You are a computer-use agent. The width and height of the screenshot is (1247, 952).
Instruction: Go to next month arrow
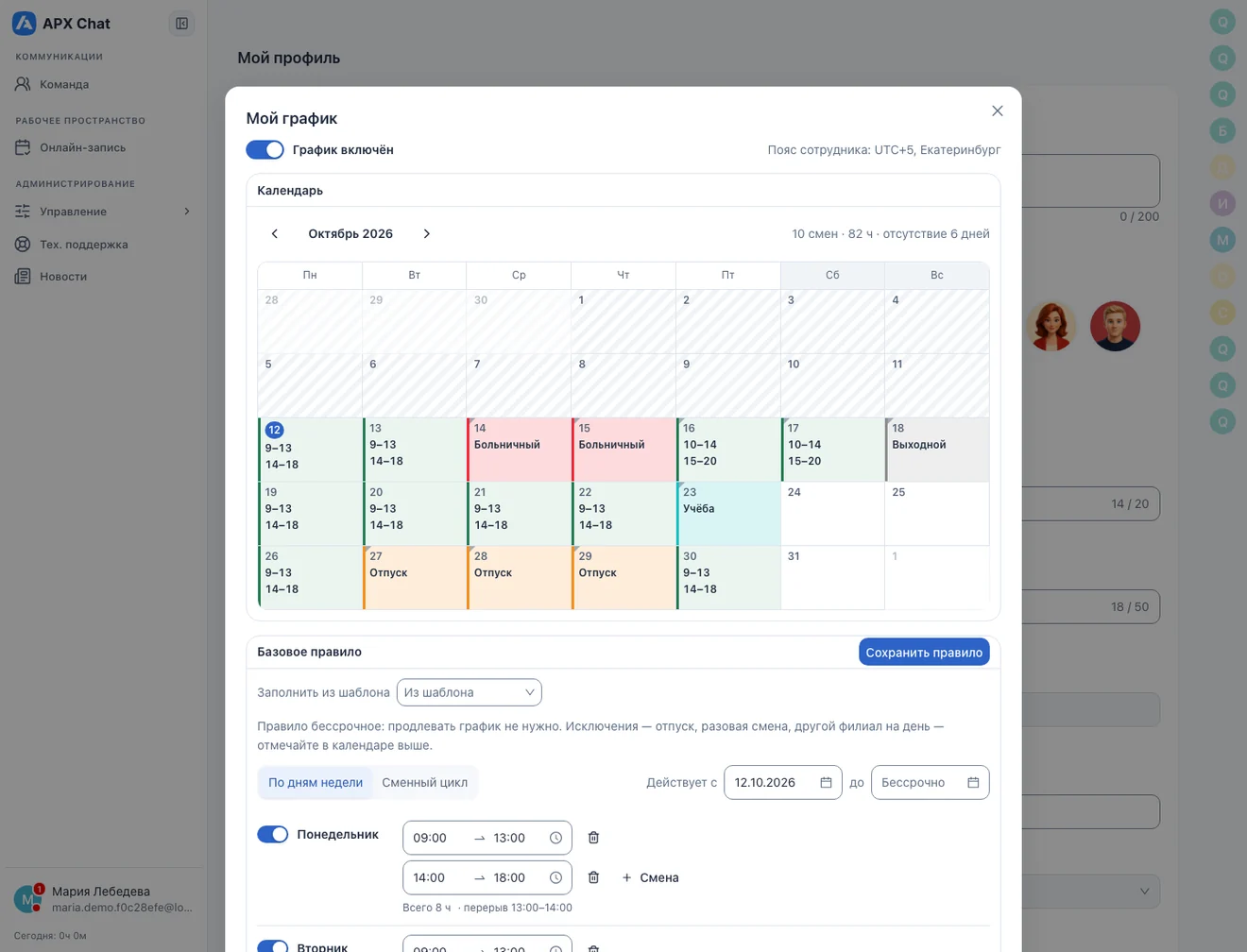tap(426, 233)
